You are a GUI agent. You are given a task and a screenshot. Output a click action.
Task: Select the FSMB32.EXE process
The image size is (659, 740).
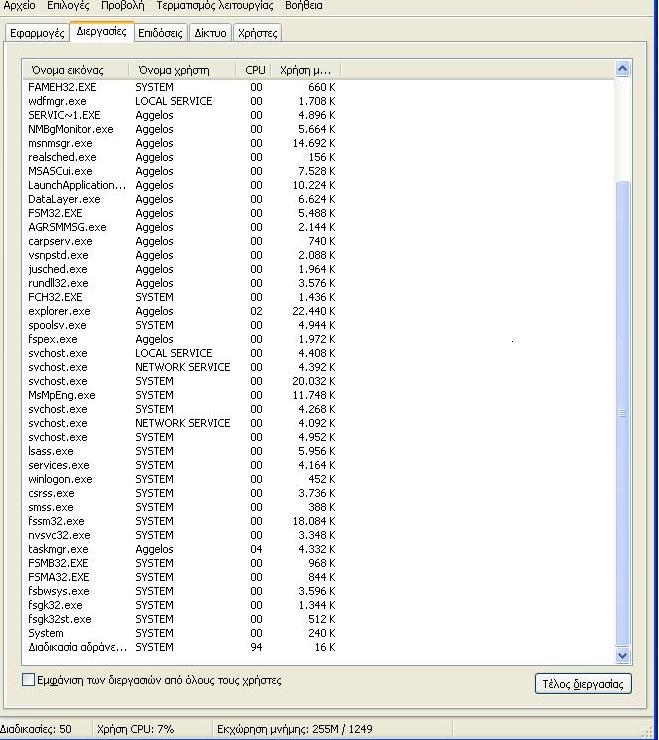pos(181,563)
